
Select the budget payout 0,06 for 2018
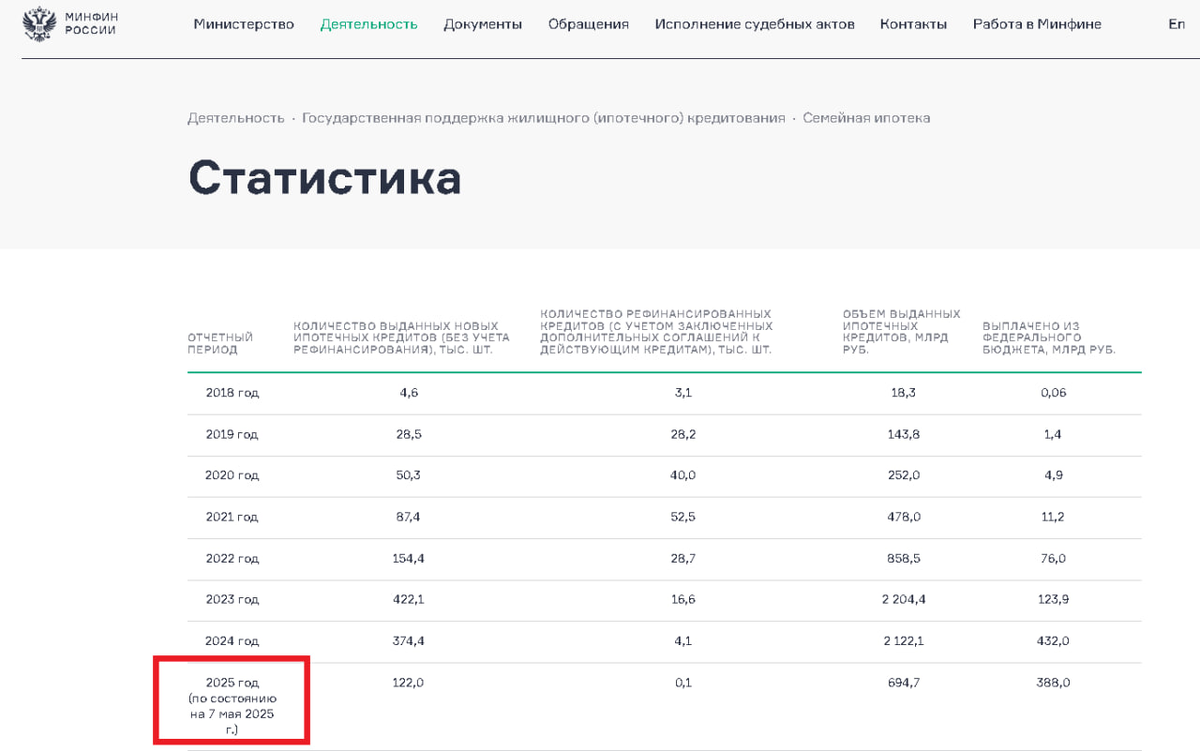[x=1053, y=393]
